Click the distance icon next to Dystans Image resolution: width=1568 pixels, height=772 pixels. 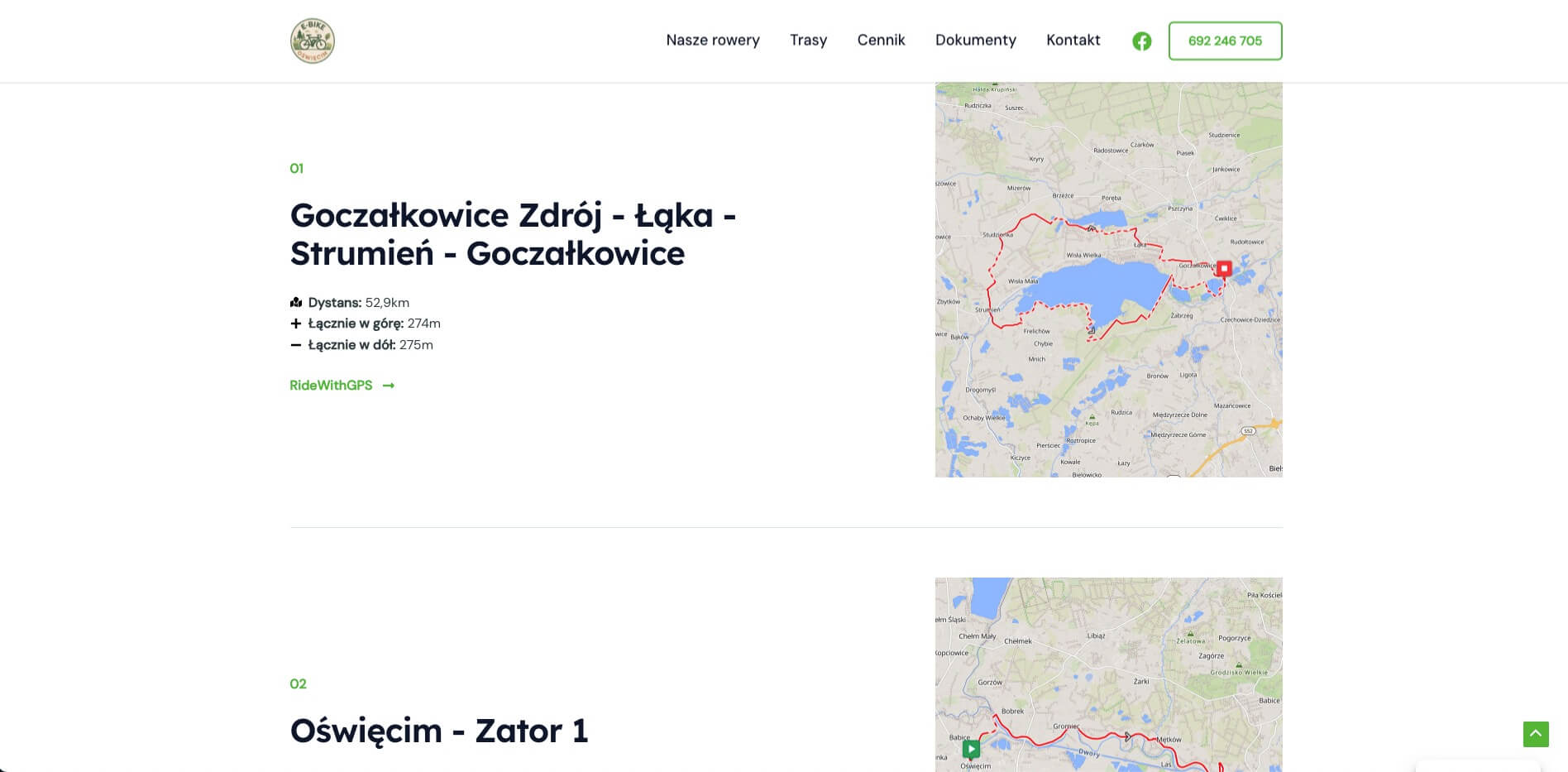tap(296, 303)
